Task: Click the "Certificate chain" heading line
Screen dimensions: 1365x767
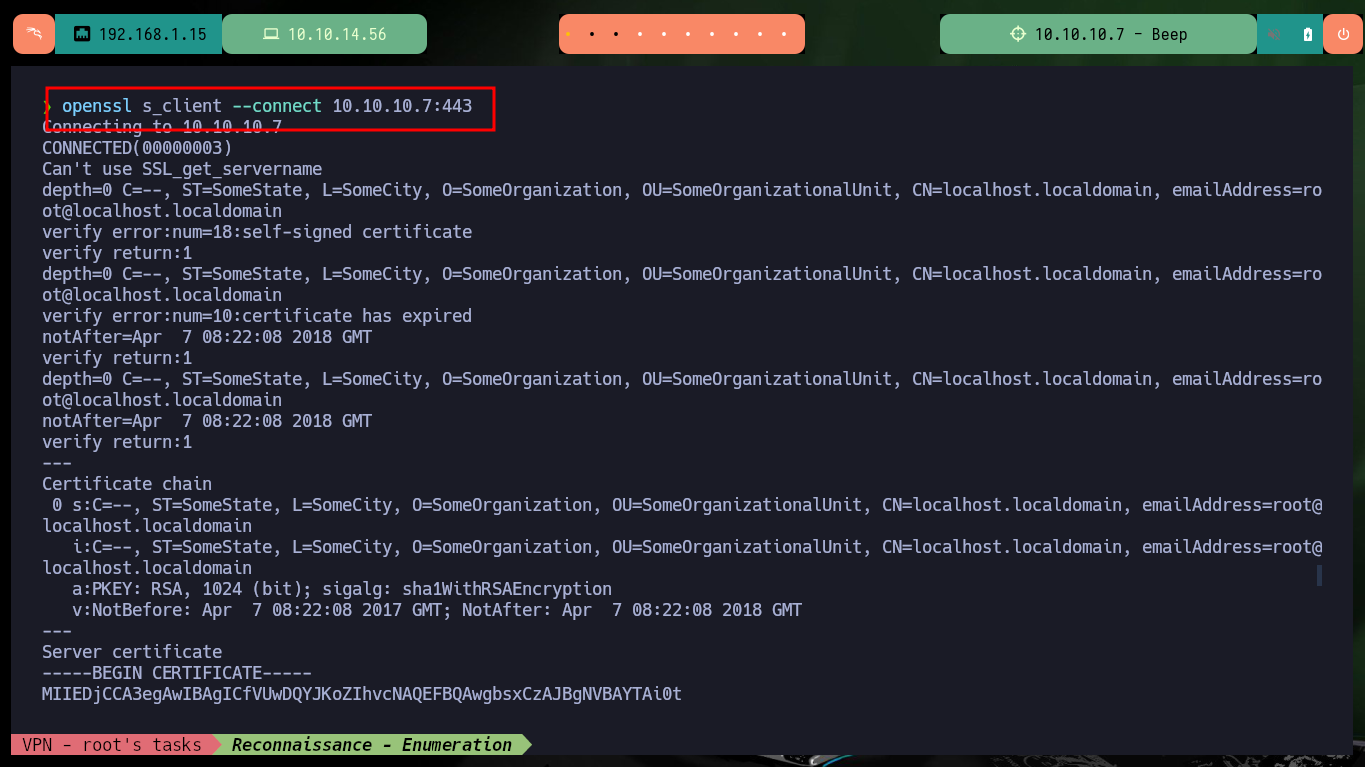Action: point(127,484)
